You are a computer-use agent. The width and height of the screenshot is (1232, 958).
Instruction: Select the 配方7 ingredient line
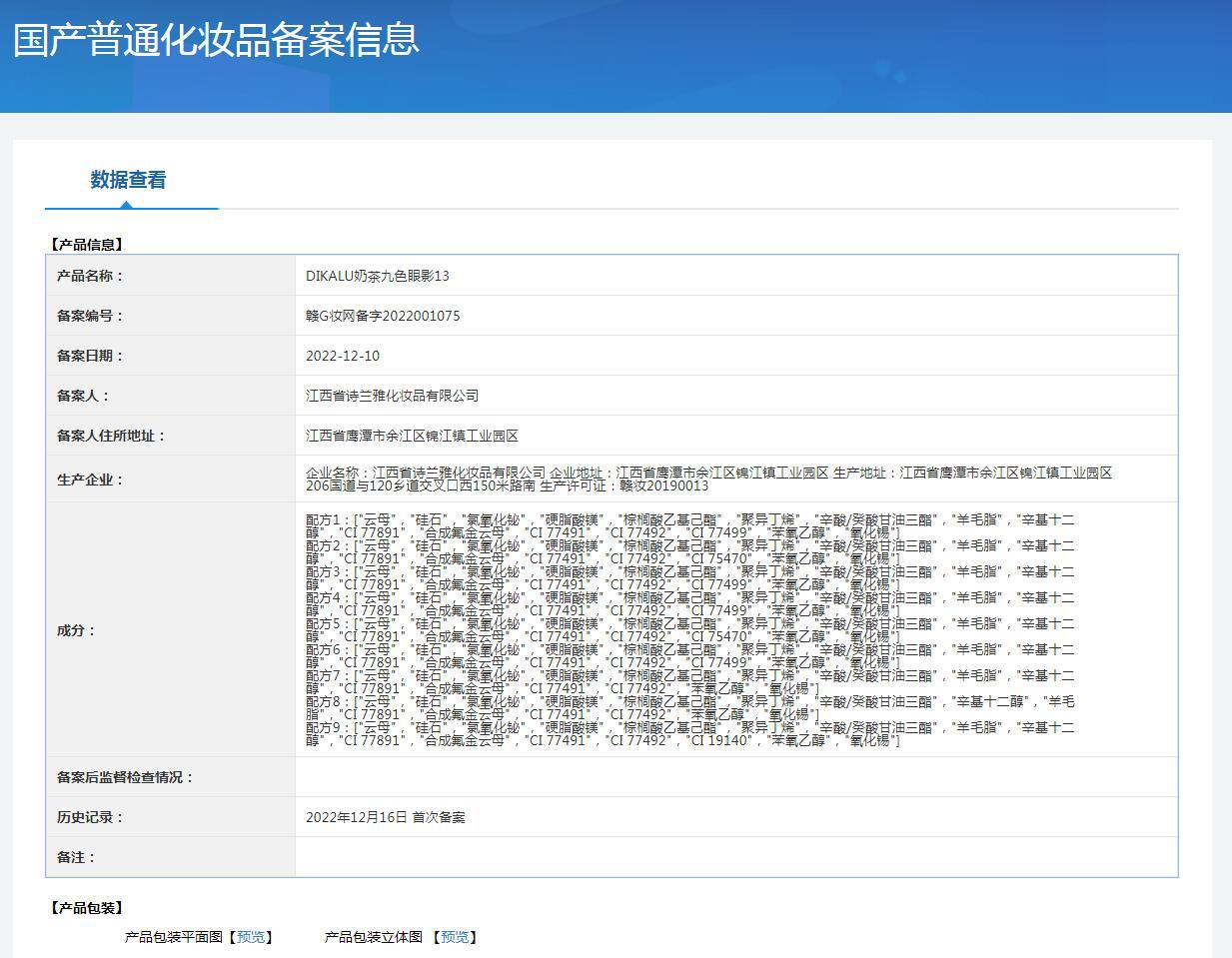[x=690, y=682]
